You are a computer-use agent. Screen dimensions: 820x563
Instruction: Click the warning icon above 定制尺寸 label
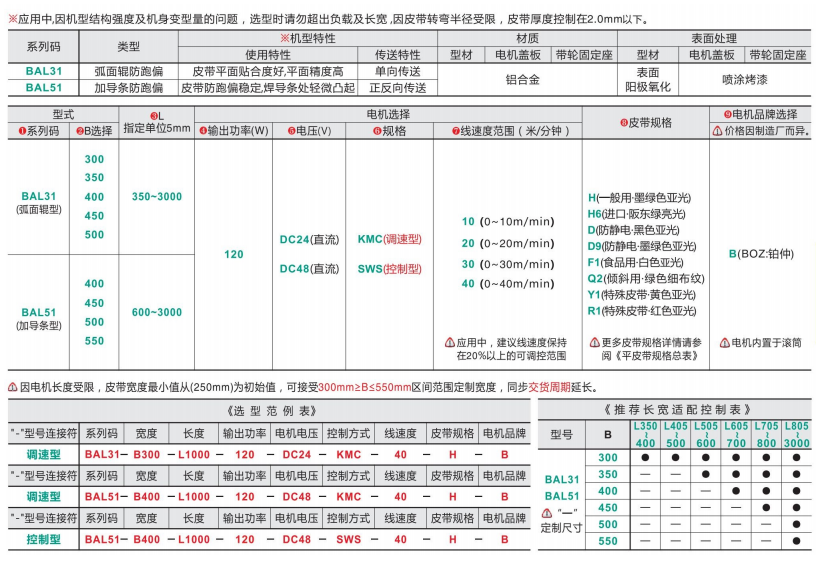(546, 513)
